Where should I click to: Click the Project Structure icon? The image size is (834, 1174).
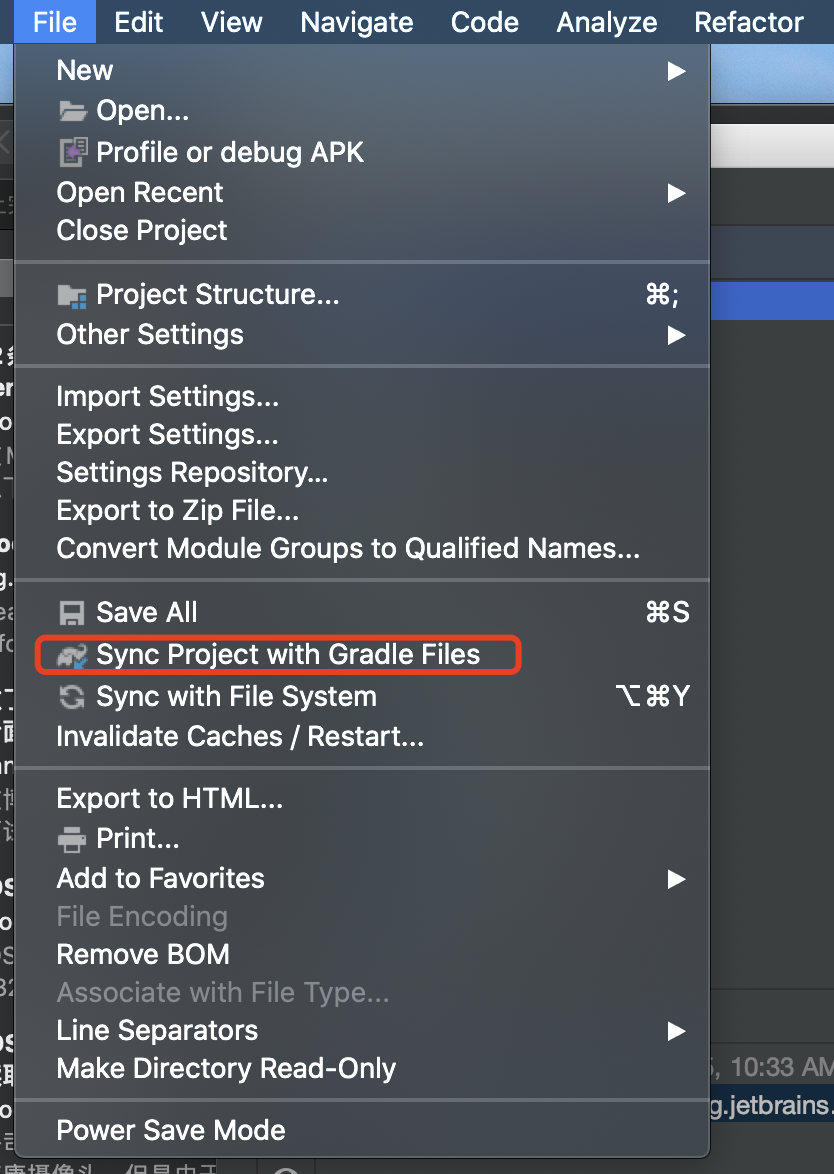(x=72, y=294)
